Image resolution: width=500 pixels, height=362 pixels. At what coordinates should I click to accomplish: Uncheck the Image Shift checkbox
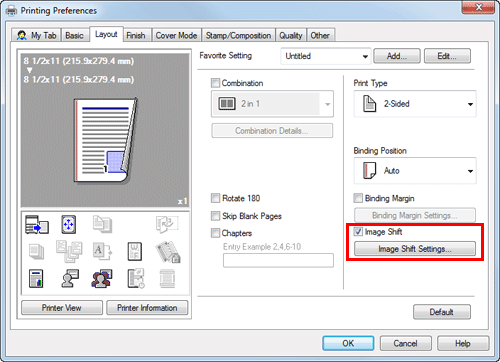(x=358, y=231)
